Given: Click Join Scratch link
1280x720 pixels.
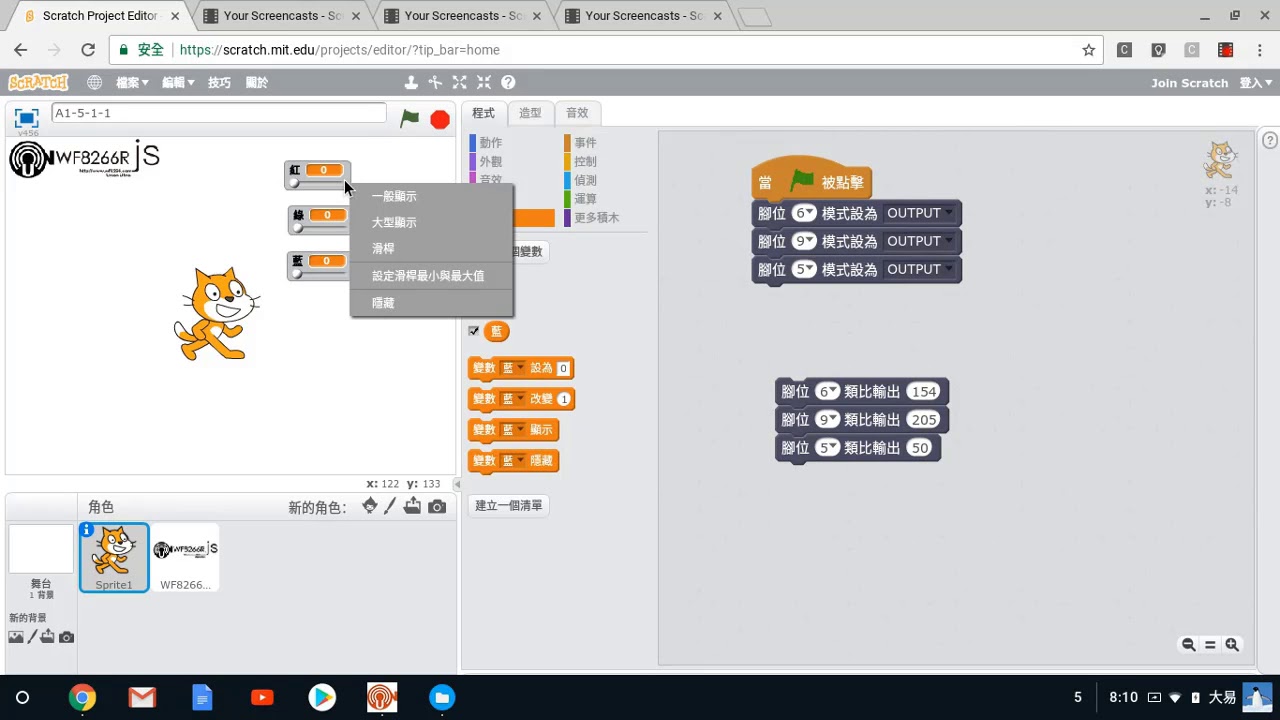Looking at the screenshot, I should click(1189, 83).
